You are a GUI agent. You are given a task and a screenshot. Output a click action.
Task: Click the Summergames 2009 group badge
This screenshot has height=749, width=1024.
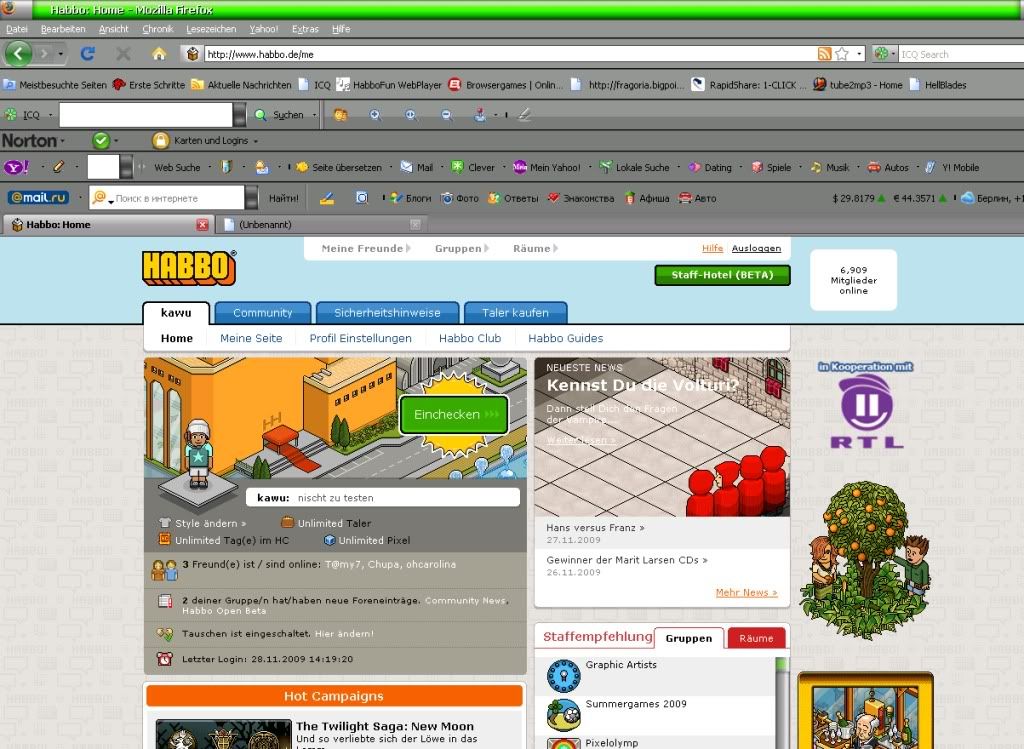point(564,714)
